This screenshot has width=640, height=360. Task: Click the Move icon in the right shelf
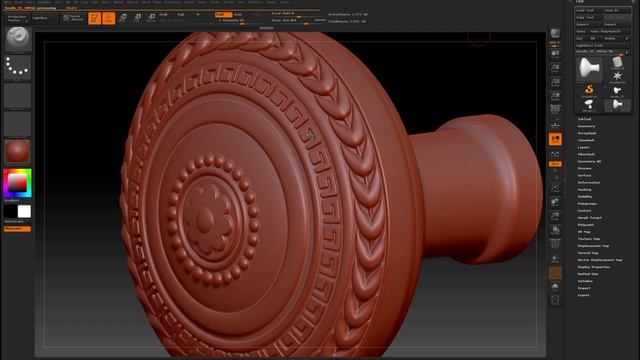(x=555, y=202)
